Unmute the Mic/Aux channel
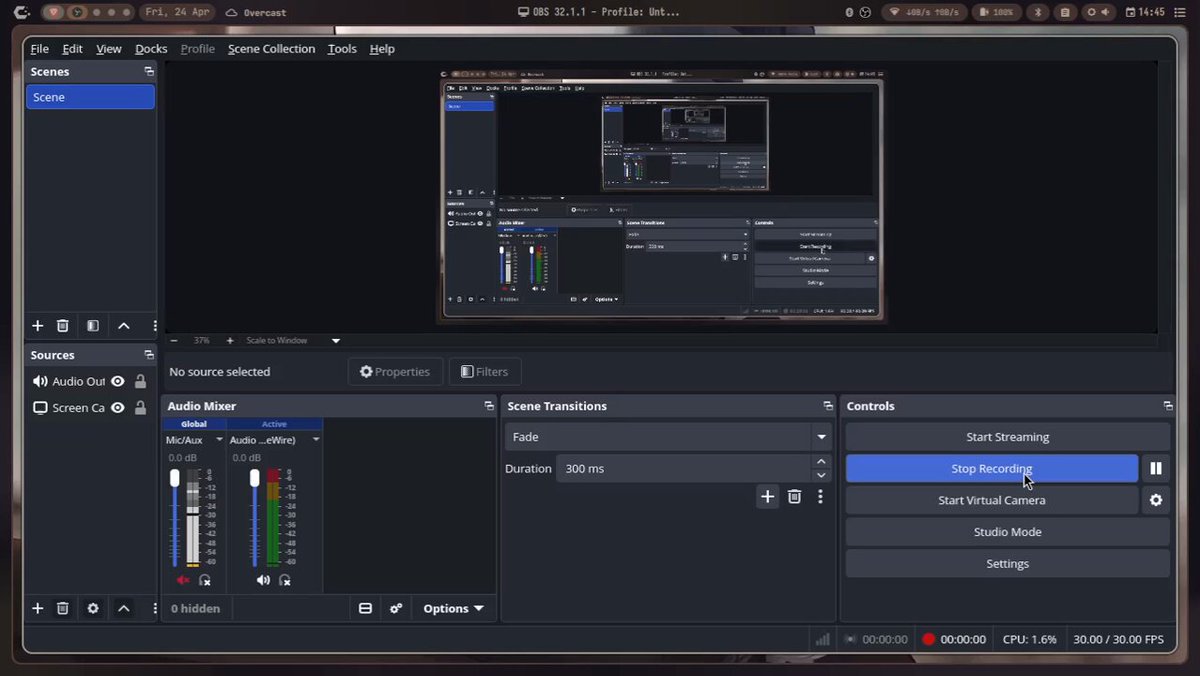Image resolution: width=1200 pixels, height=676 pixels. point(183,580)
